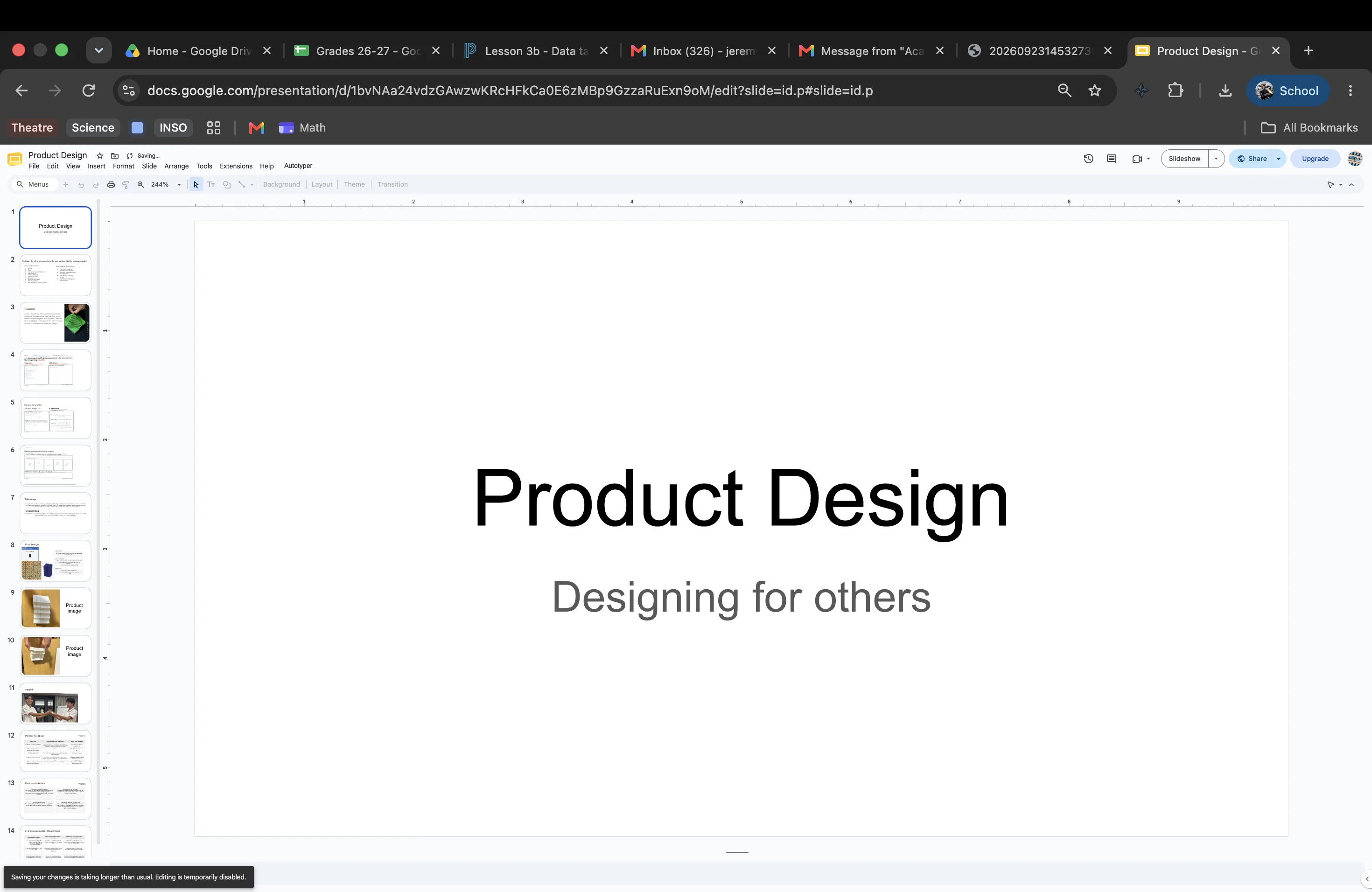This screenshot has width=1372, height=892.
Task: Collapse the menus with the chevron
Action: pyautogui.click(x=1351, y=184)
